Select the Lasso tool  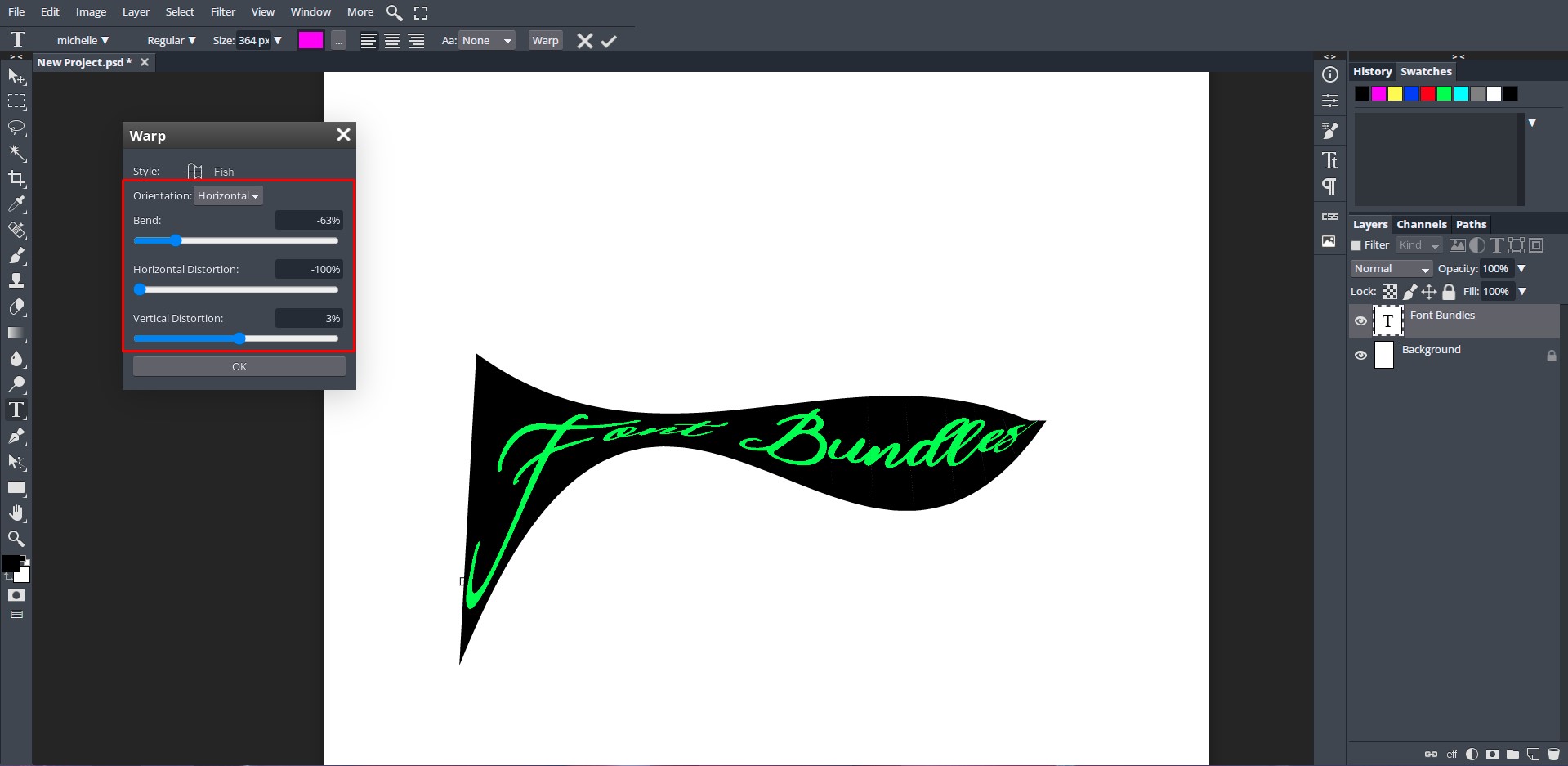click(x=16, y=128)
